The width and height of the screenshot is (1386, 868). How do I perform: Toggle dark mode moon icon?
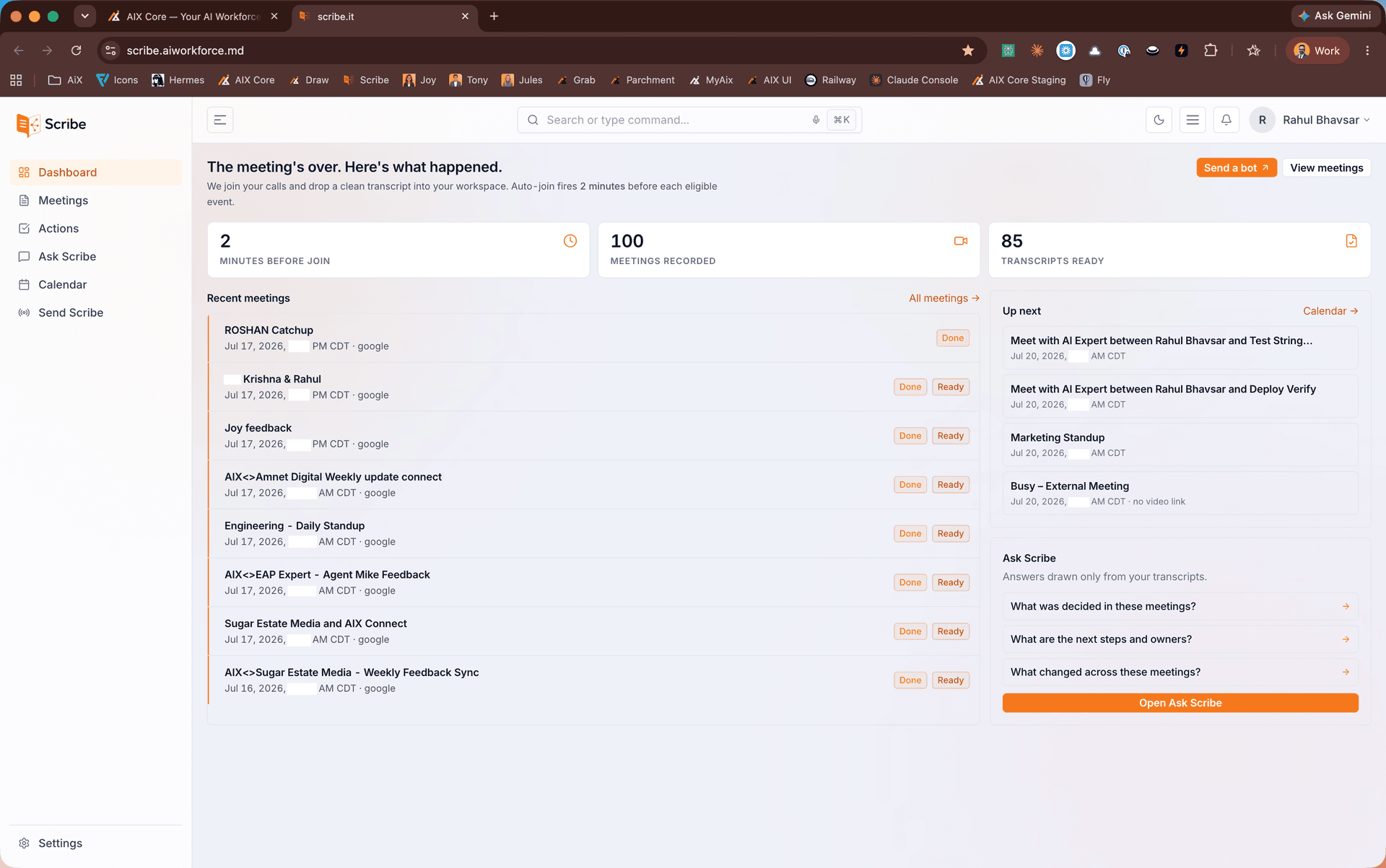pos(1159,120)
